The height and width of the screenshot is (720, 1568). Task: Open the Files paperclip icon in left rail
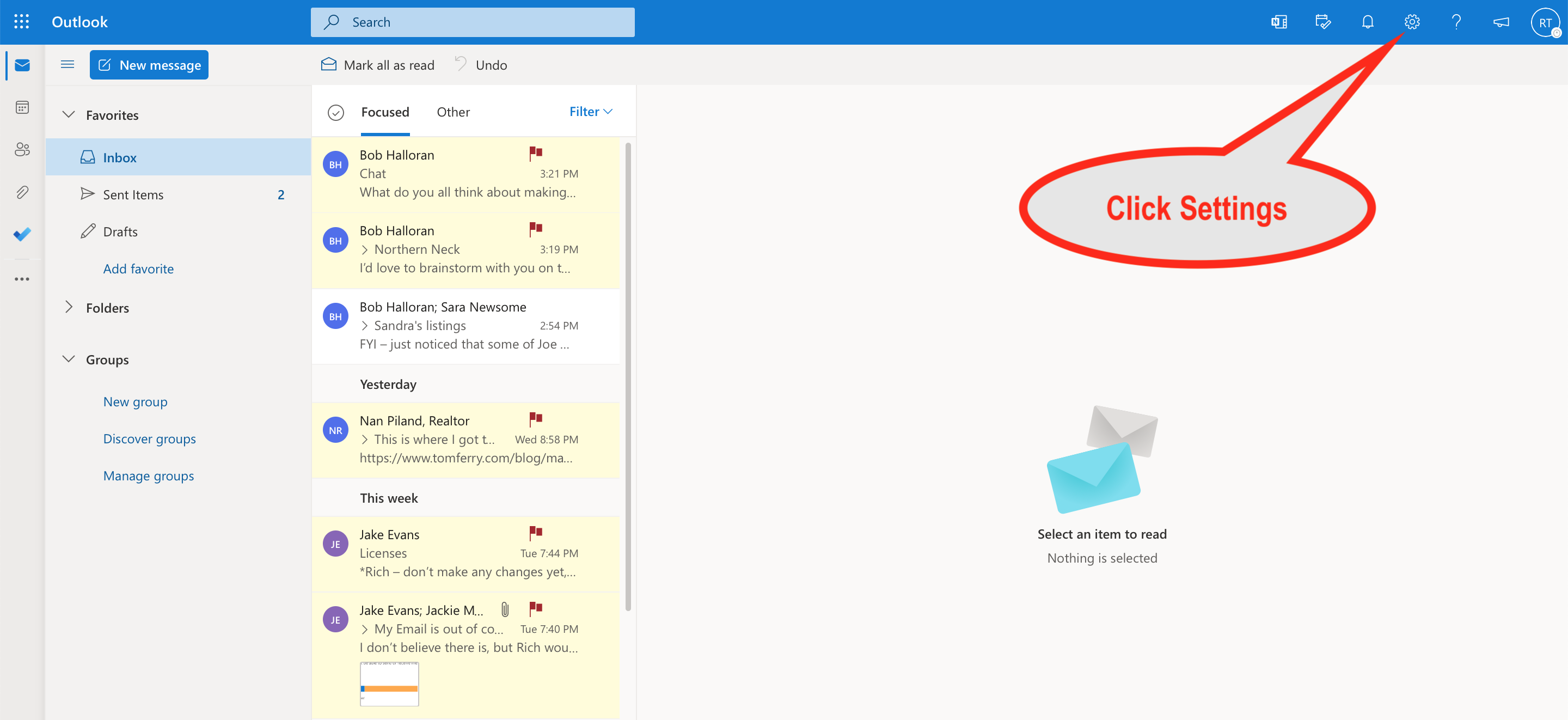pyautogui.click(x=22, y=192)
